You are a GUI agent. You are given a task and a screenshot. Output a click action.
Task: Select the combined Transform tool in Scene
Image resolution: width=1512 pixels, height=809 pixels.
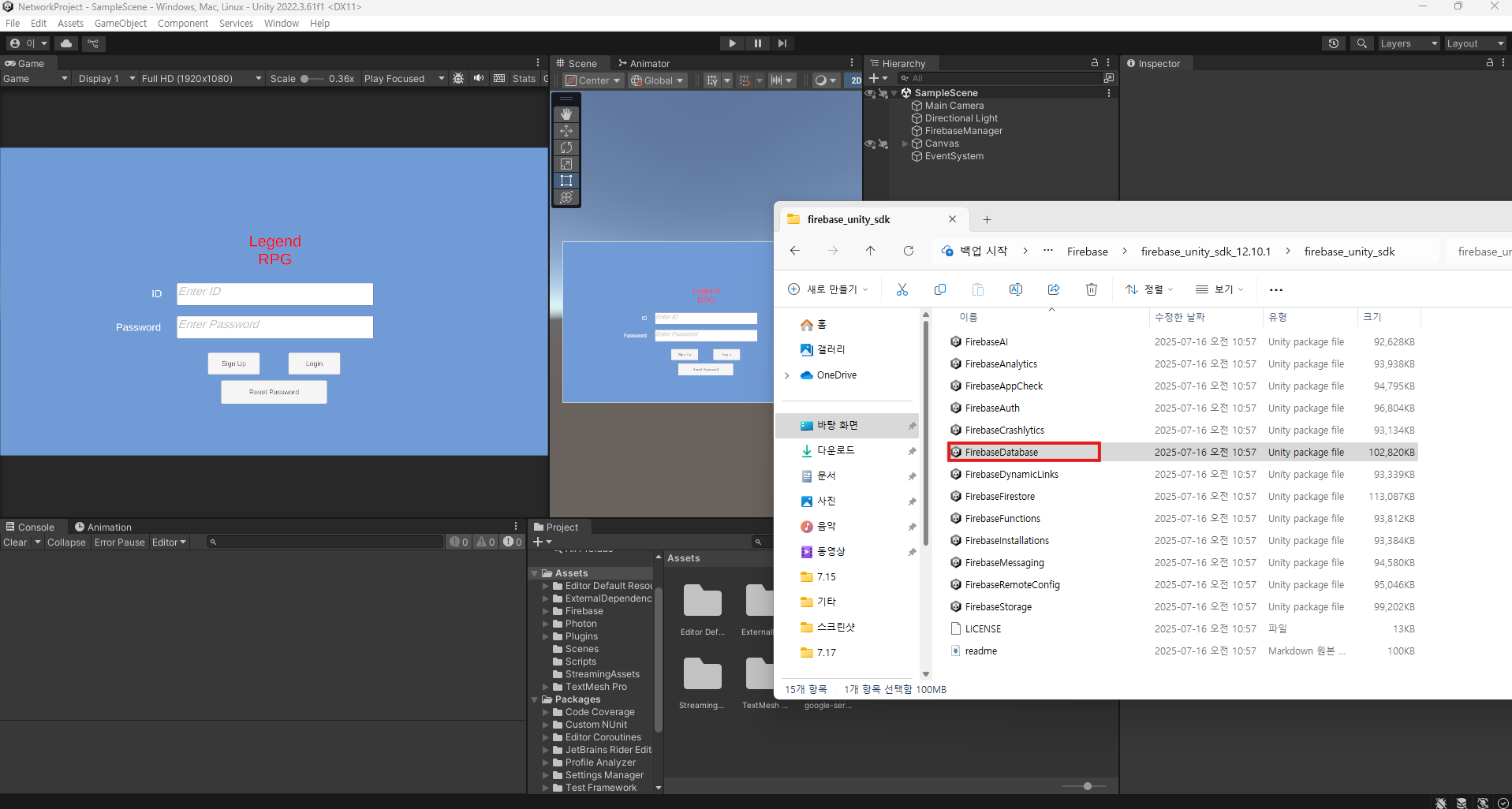566,197
